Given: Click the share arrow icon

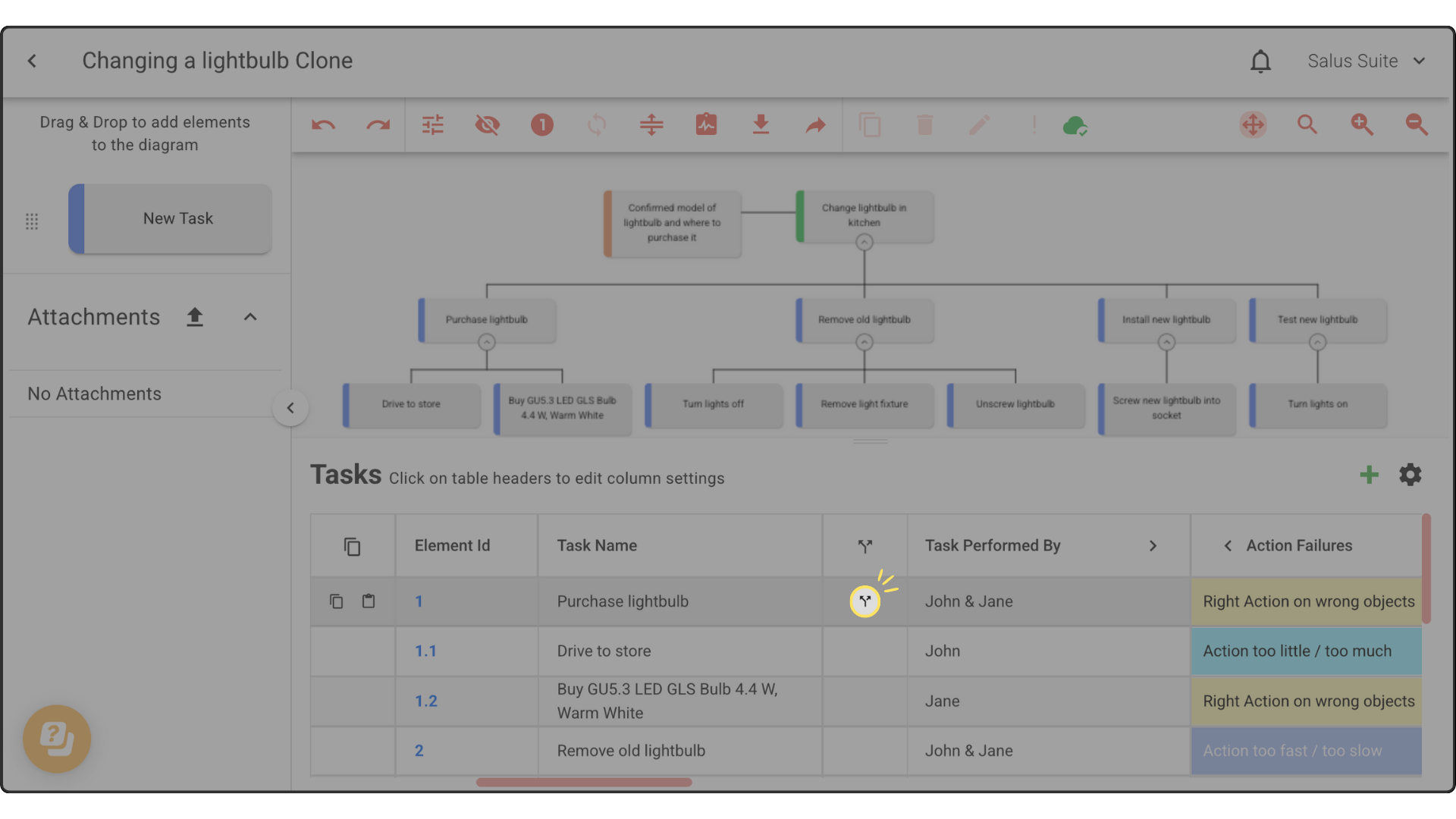Looking at the screenshot, I should [x=815, y=125].
